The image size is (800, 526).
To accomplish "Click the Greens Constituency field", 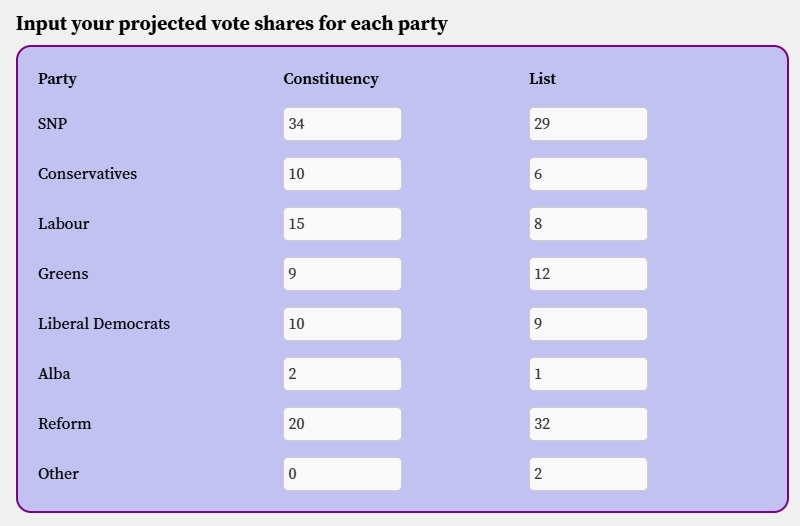I will coord(342,274).
